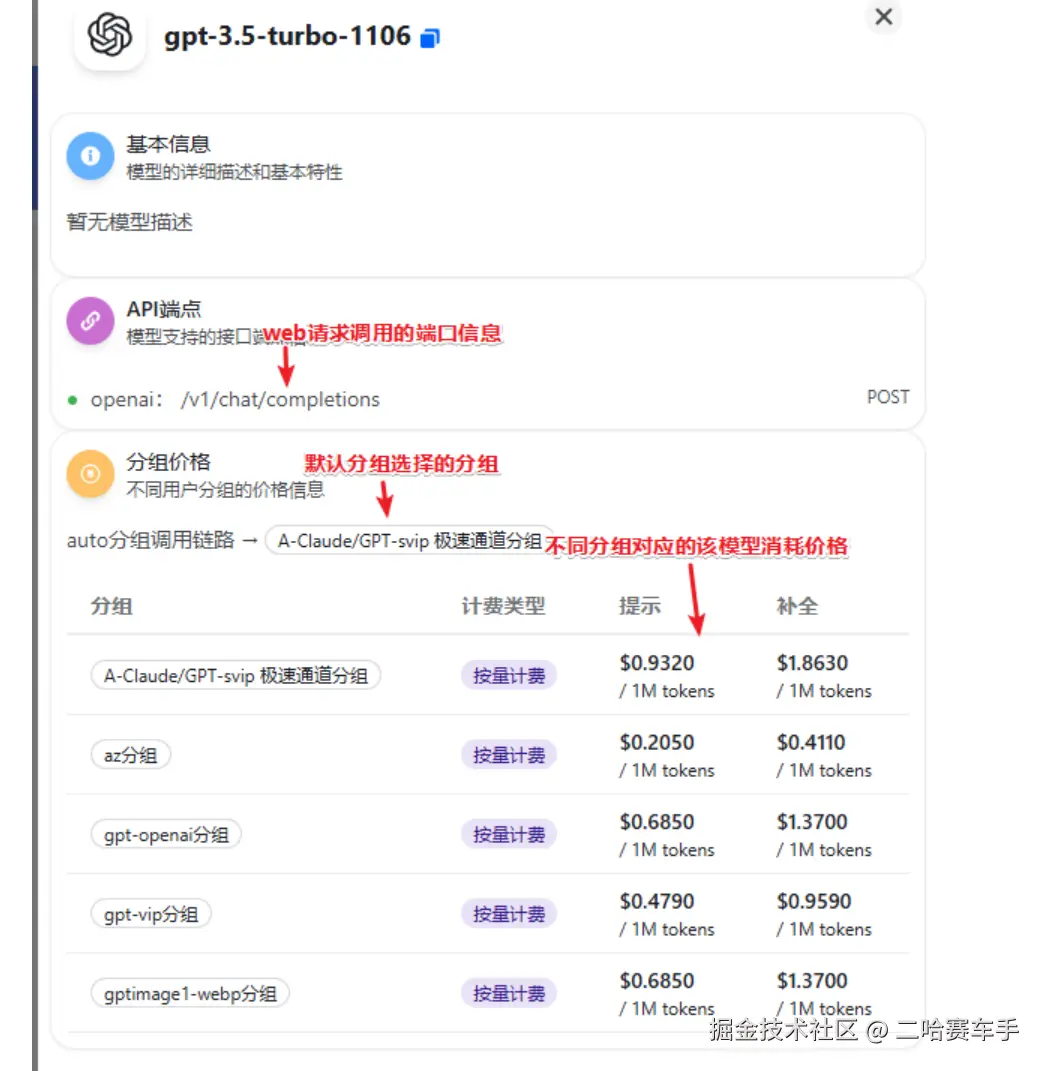Click 按量计费 badge in az分组 row
This screenshot has height=1071, width=1047.
[509, 755]
